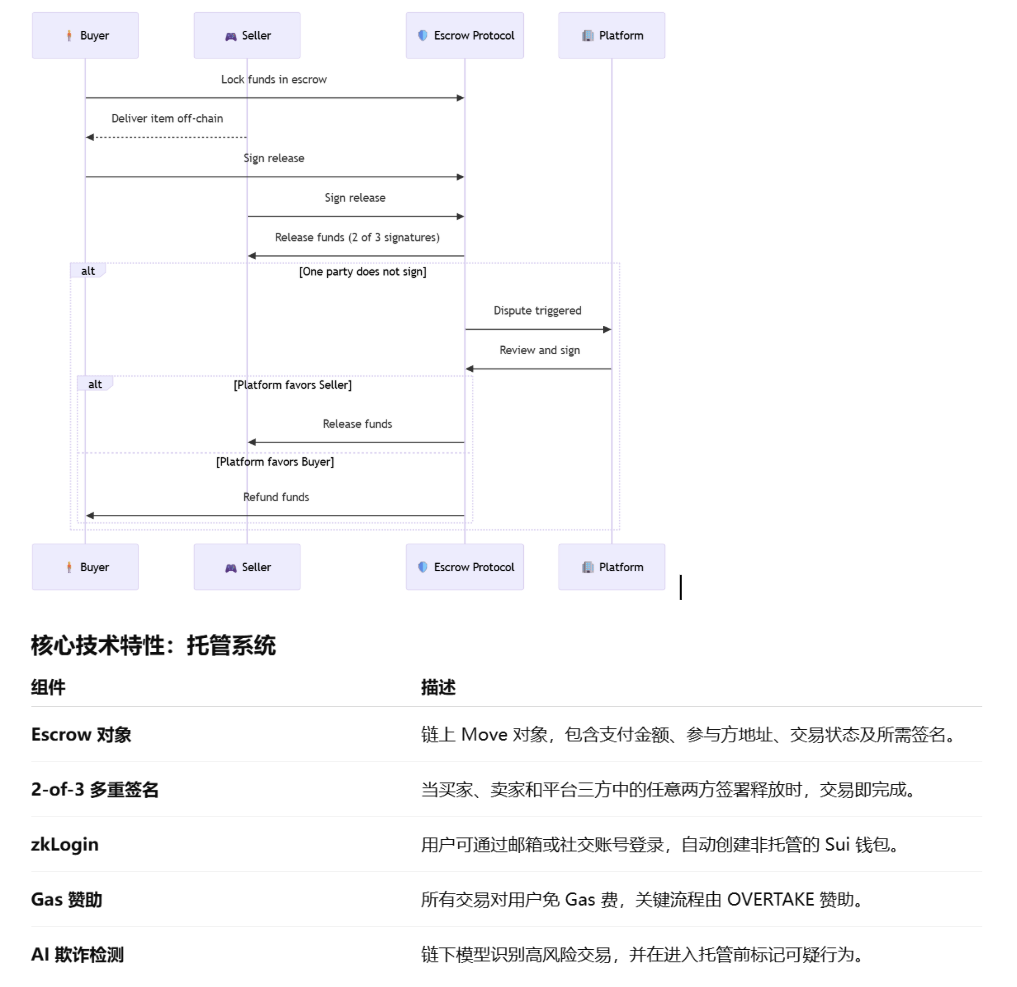Viewport: 1017px width, 987px height.
Task: Click the Escrow Protocol shield icon at the bottom
Action: coord(421,567)
